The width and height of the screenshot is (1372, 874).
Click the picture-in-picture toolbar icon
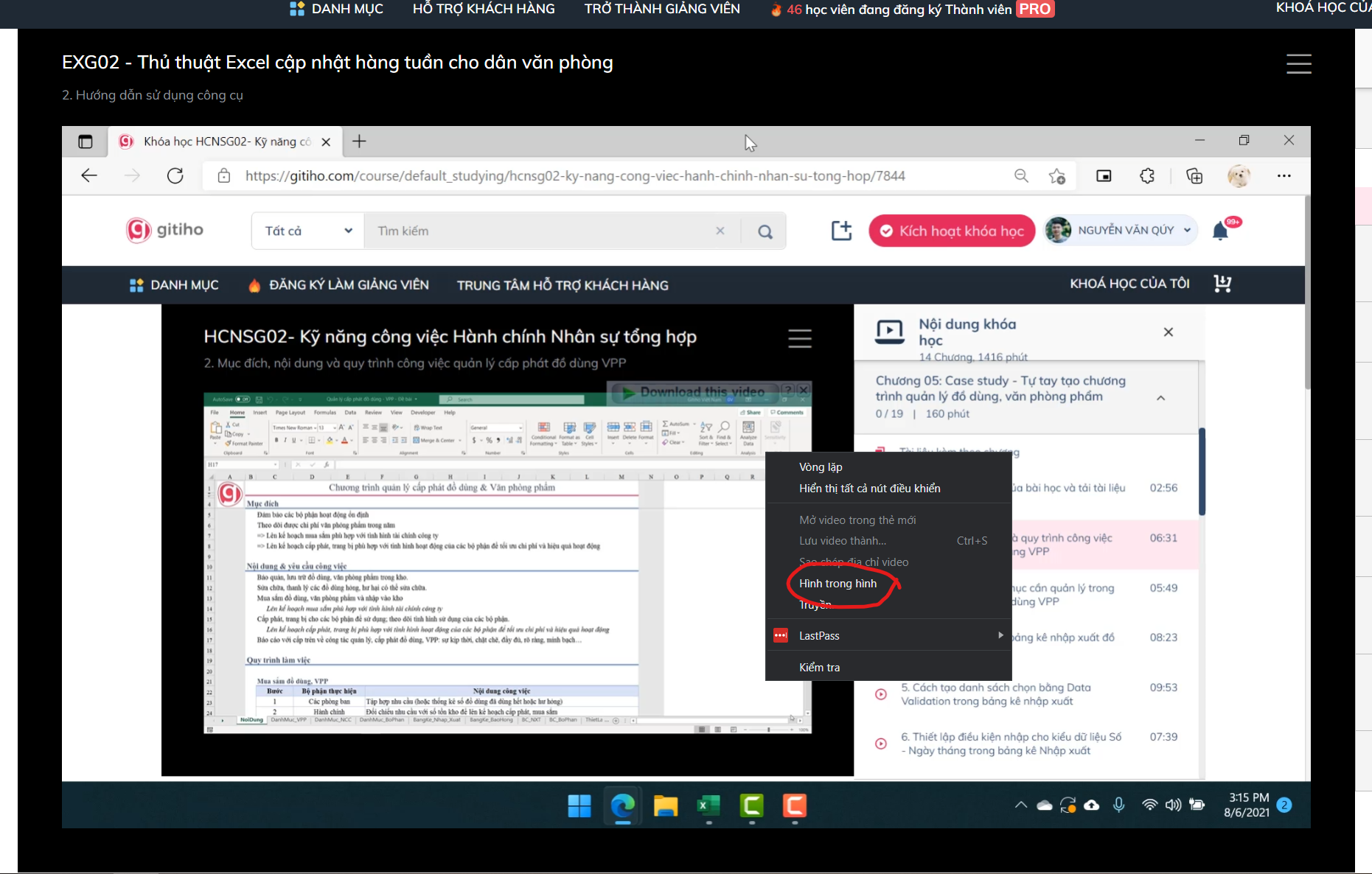click(x=1104, y=175)
